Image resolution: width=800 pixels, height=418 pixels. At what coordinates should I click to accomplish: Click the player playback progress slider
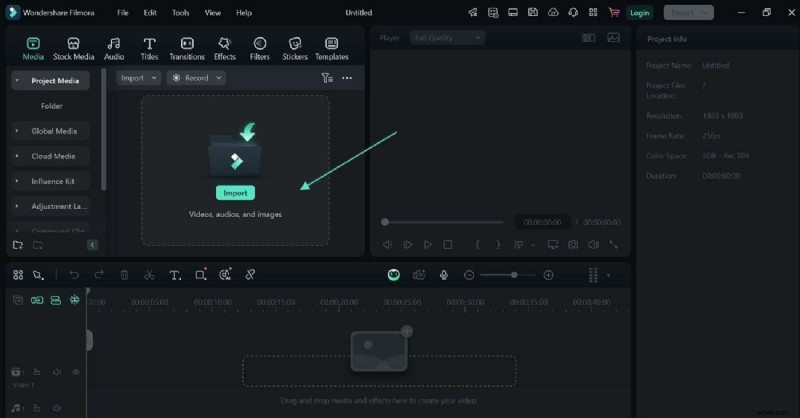[x=442, y=222]
